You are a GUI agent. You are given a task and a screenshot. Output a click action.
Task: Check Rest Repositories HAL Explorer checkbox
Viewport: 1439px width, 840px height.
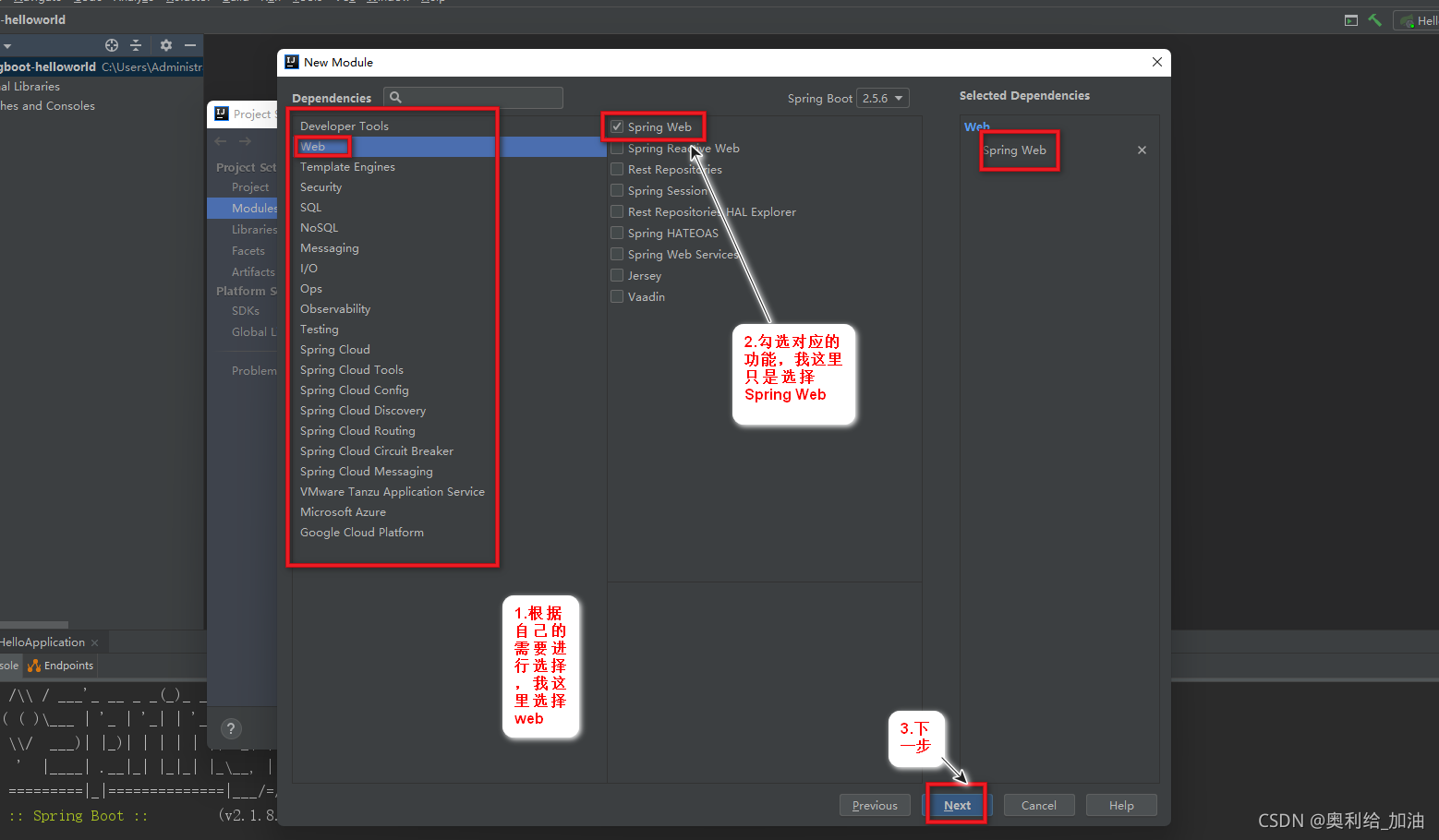tap(617, 211)
